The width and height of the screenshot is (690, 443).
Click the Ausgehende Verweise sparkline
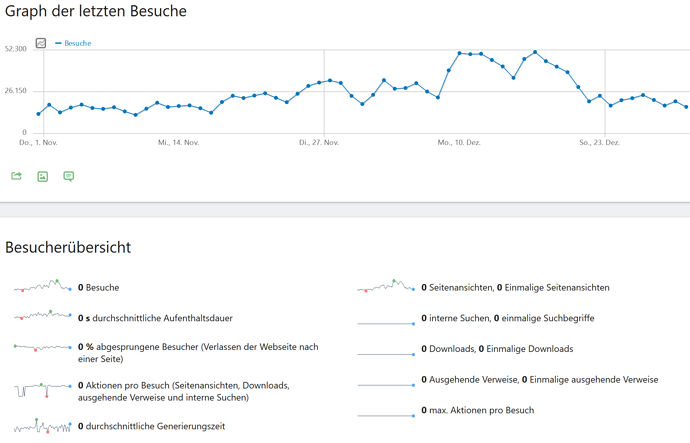[386, 385]
